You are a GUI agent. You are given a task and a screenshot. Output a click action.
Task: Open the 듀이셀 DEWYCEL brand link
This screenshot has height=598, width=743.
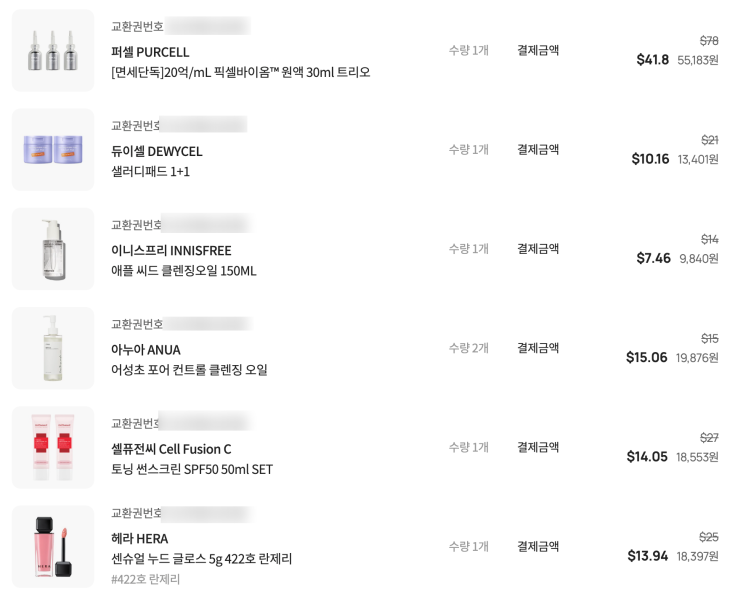click(157, 151)
